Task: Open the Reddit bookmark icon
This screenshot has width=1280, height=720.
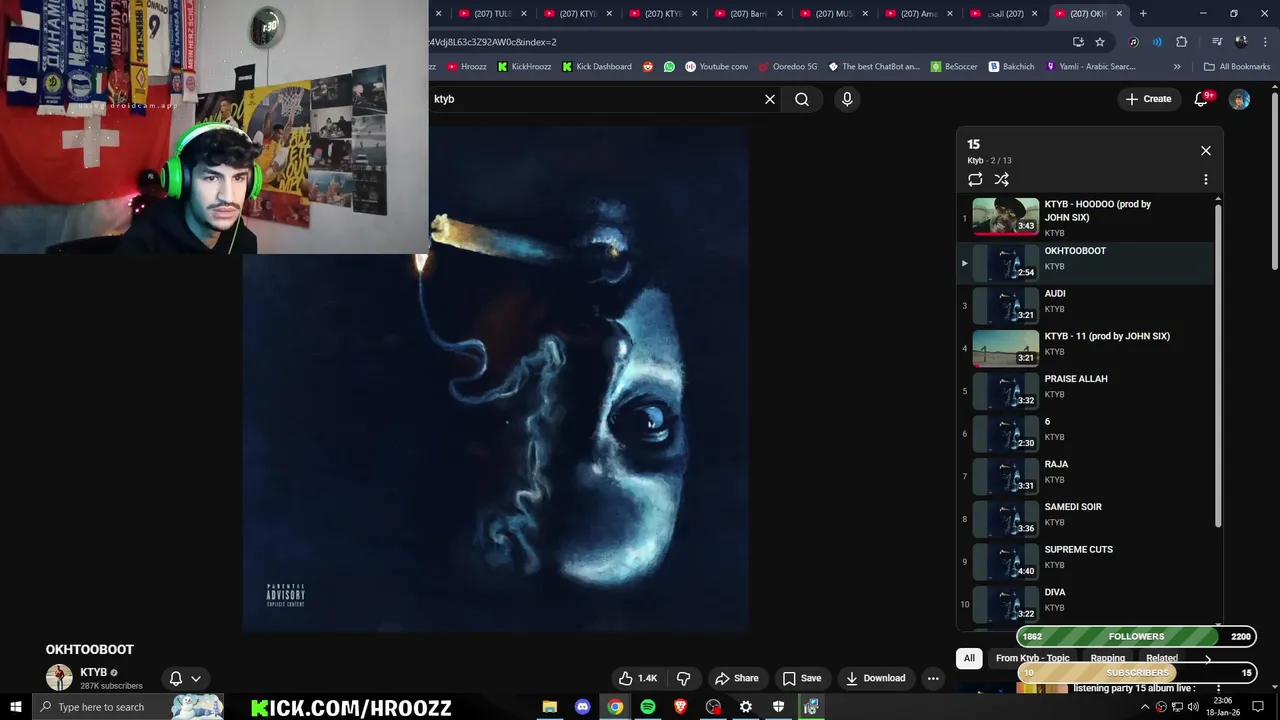Action: click(x=648, y=67)
